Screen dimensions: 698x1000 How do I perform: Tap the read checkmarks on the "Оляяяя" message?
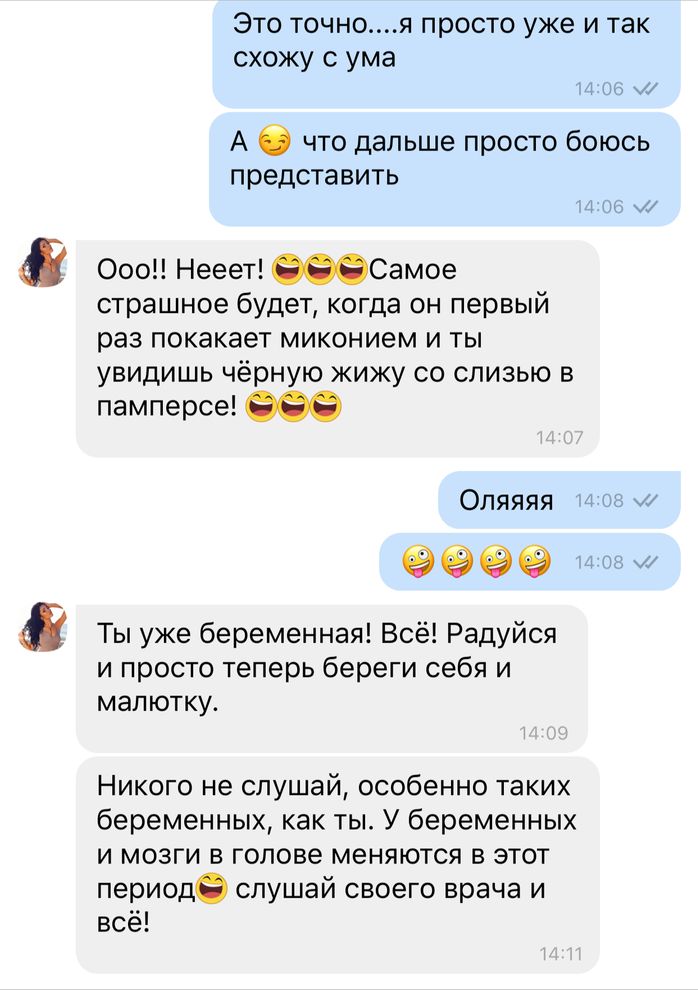(646, 501)
